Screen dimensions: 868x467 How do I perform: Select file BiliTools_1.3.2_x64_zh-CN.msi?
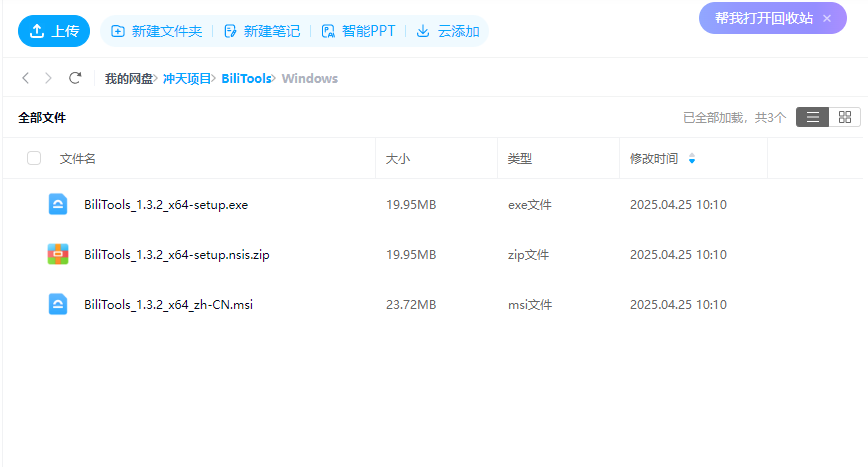coord(168,304)
